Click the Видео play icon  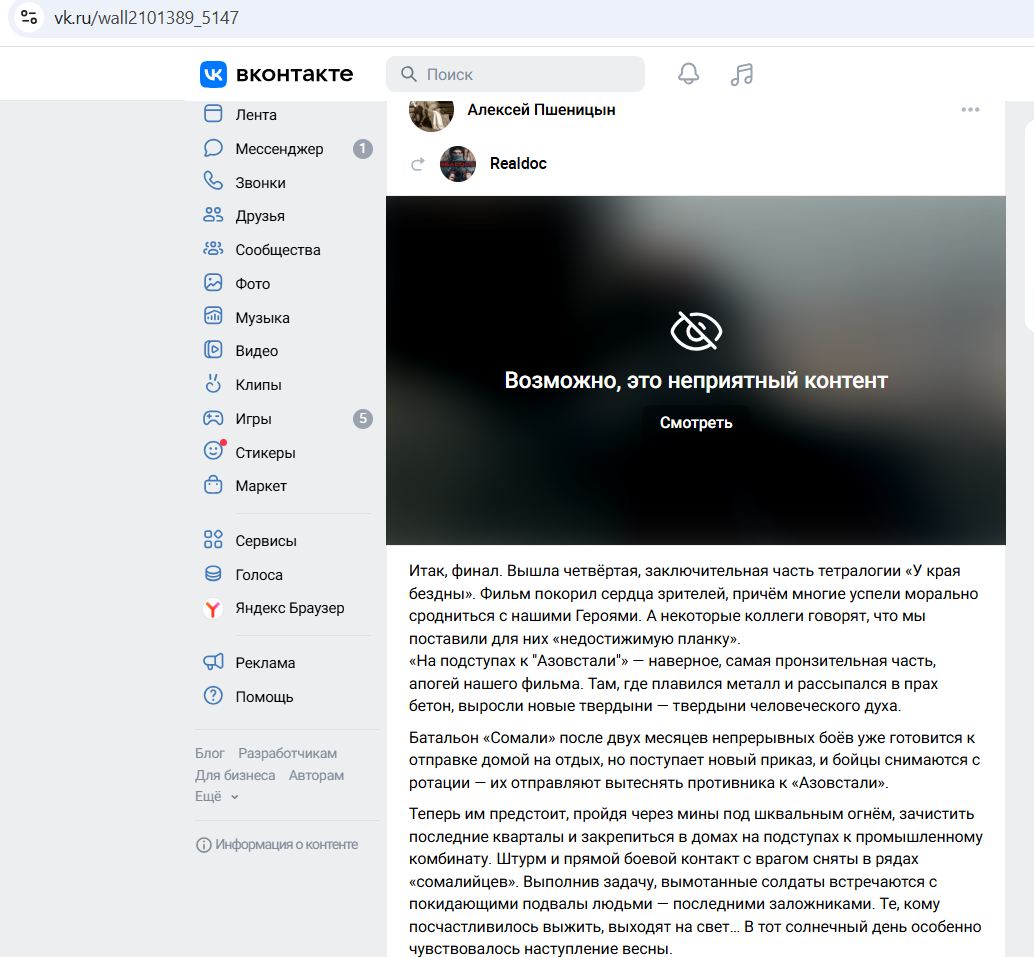click(213, 350)
